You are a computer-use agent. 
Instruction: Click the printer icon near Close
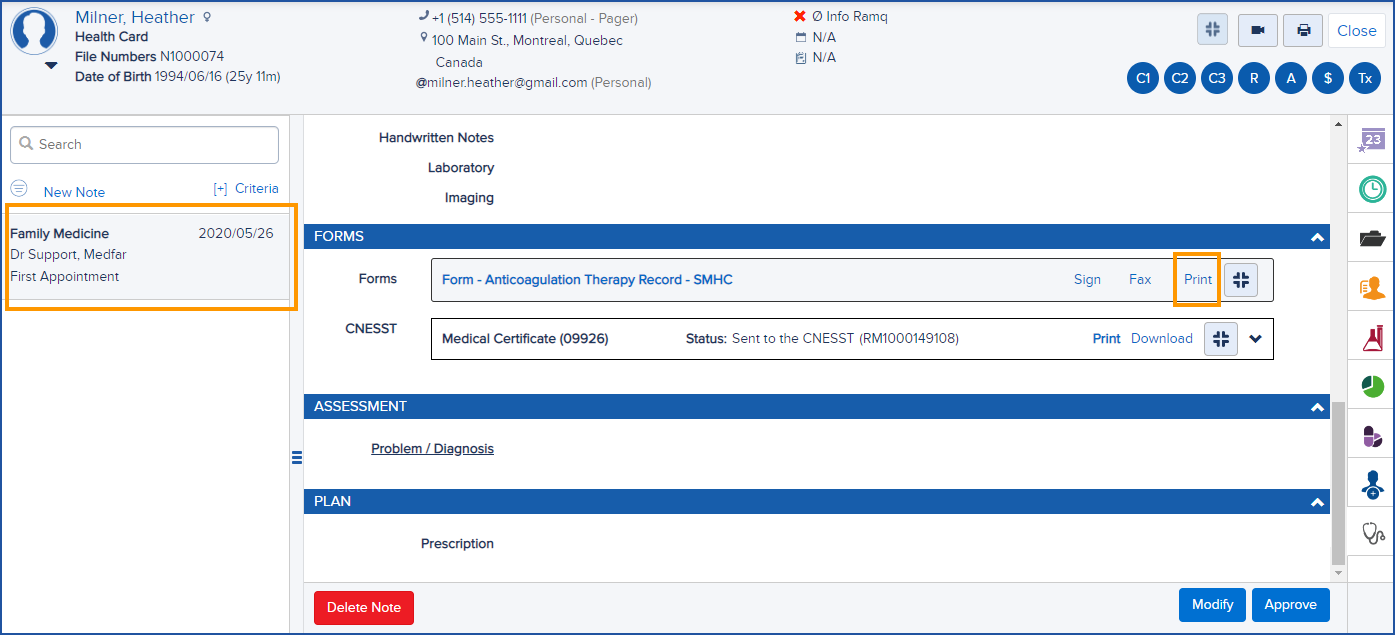pyautogui.click(x=1302, y=30)
